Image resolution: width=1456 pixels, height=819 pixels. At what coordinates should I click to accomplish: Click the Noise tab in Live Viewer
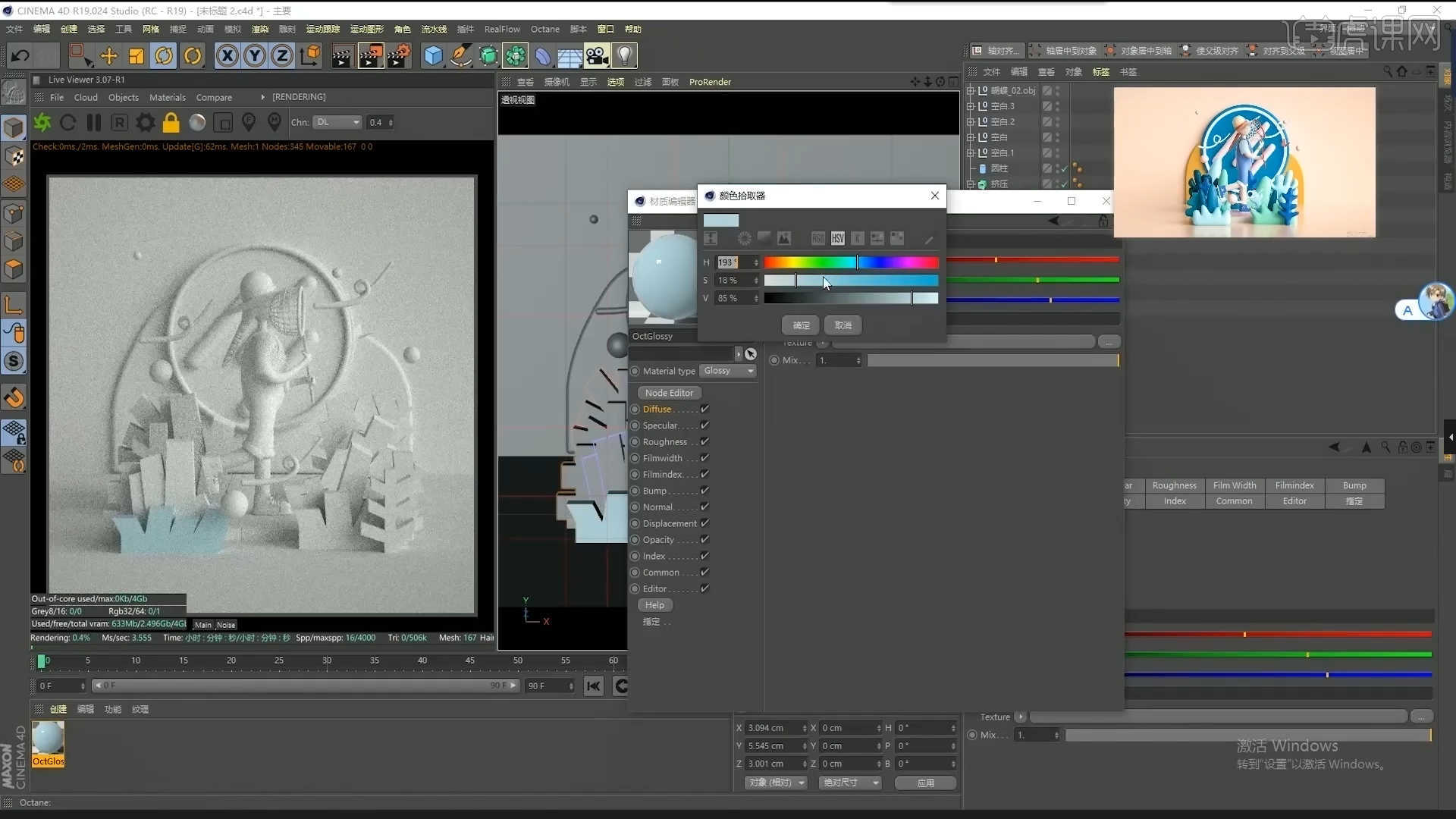(x=226, y=625)
